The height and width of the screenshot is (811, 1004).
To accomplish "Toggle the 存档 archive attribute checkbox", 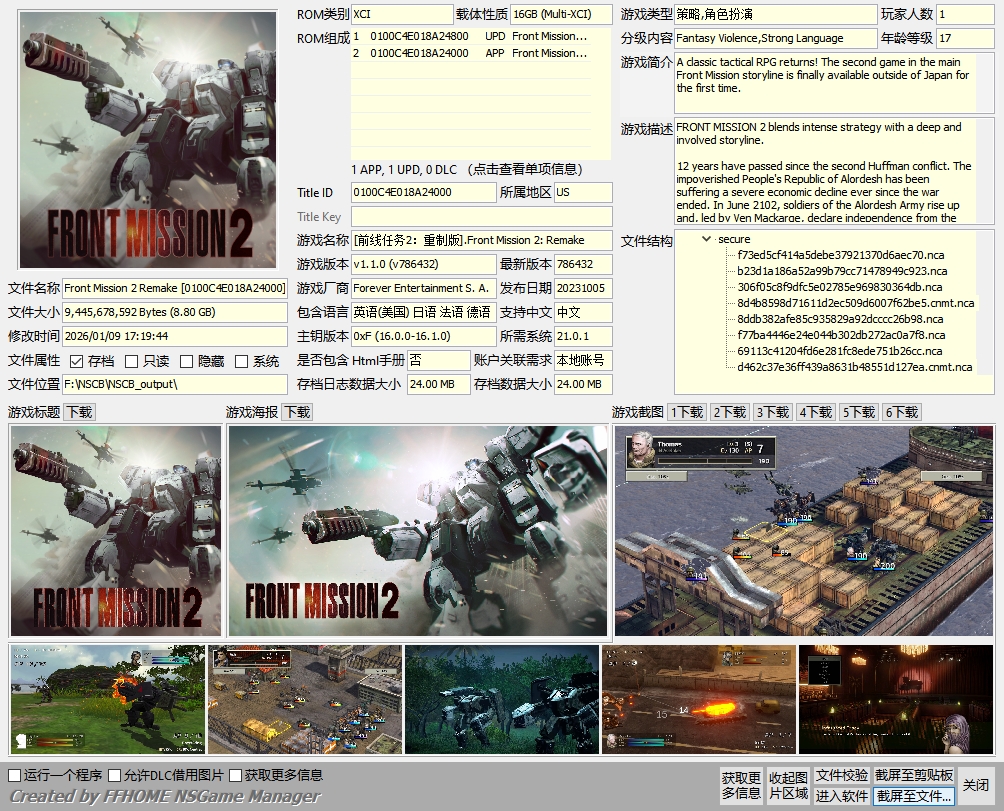I will pos(77,362).
